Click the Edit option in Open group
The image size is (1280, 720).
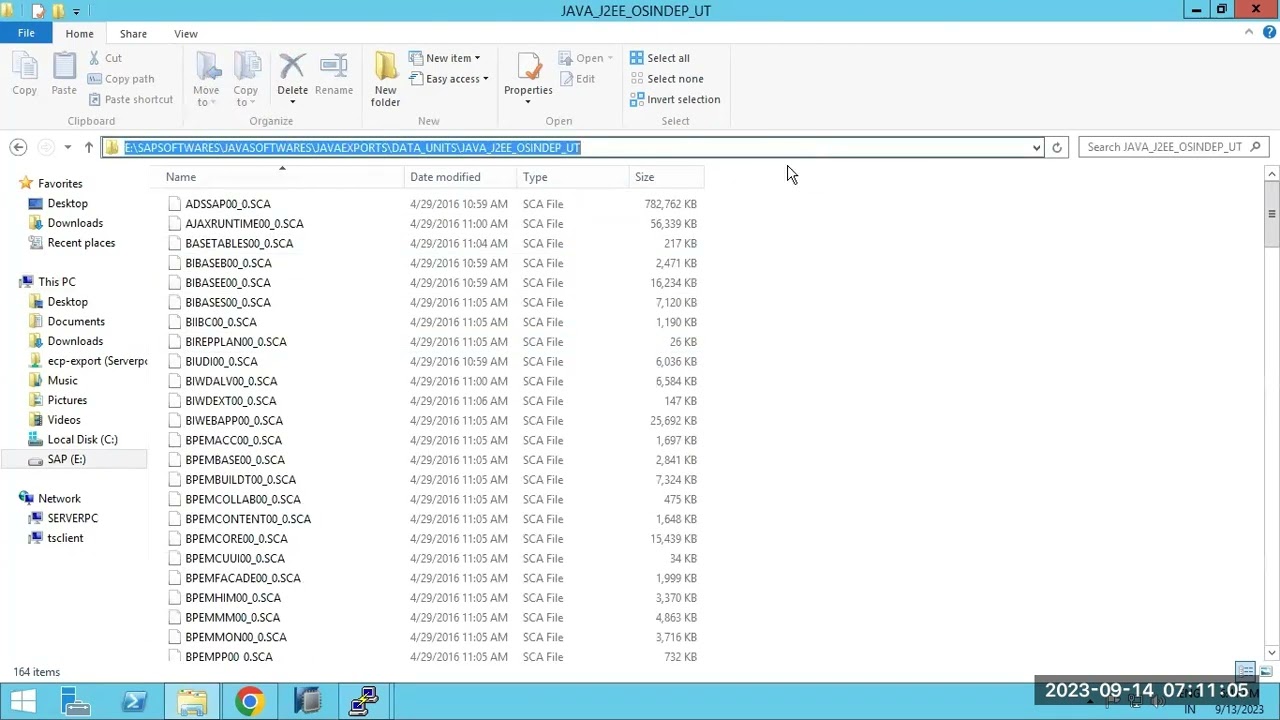pos(577,79)
